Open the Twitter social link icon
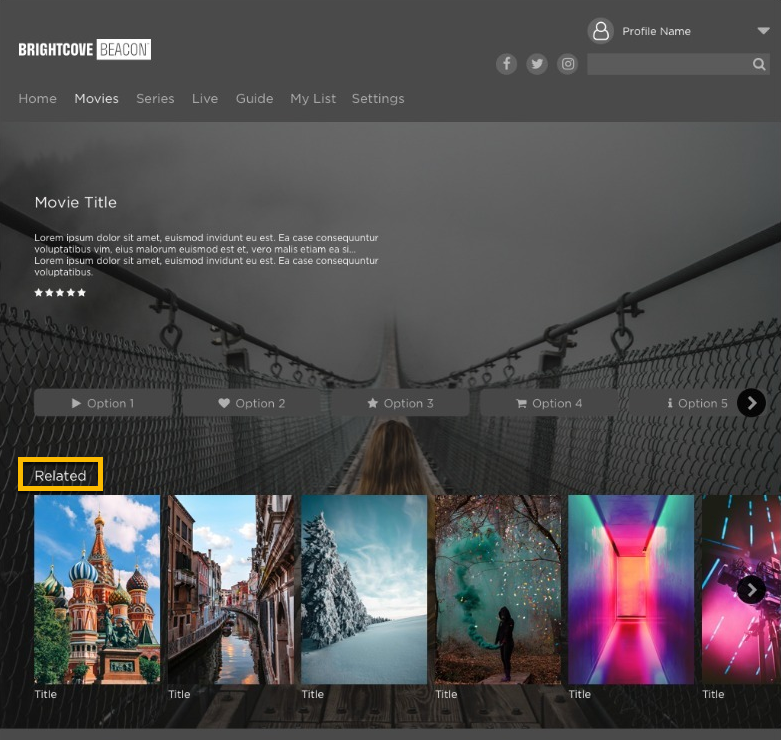Viewport: 781px width, 740px height. point(538,64)
